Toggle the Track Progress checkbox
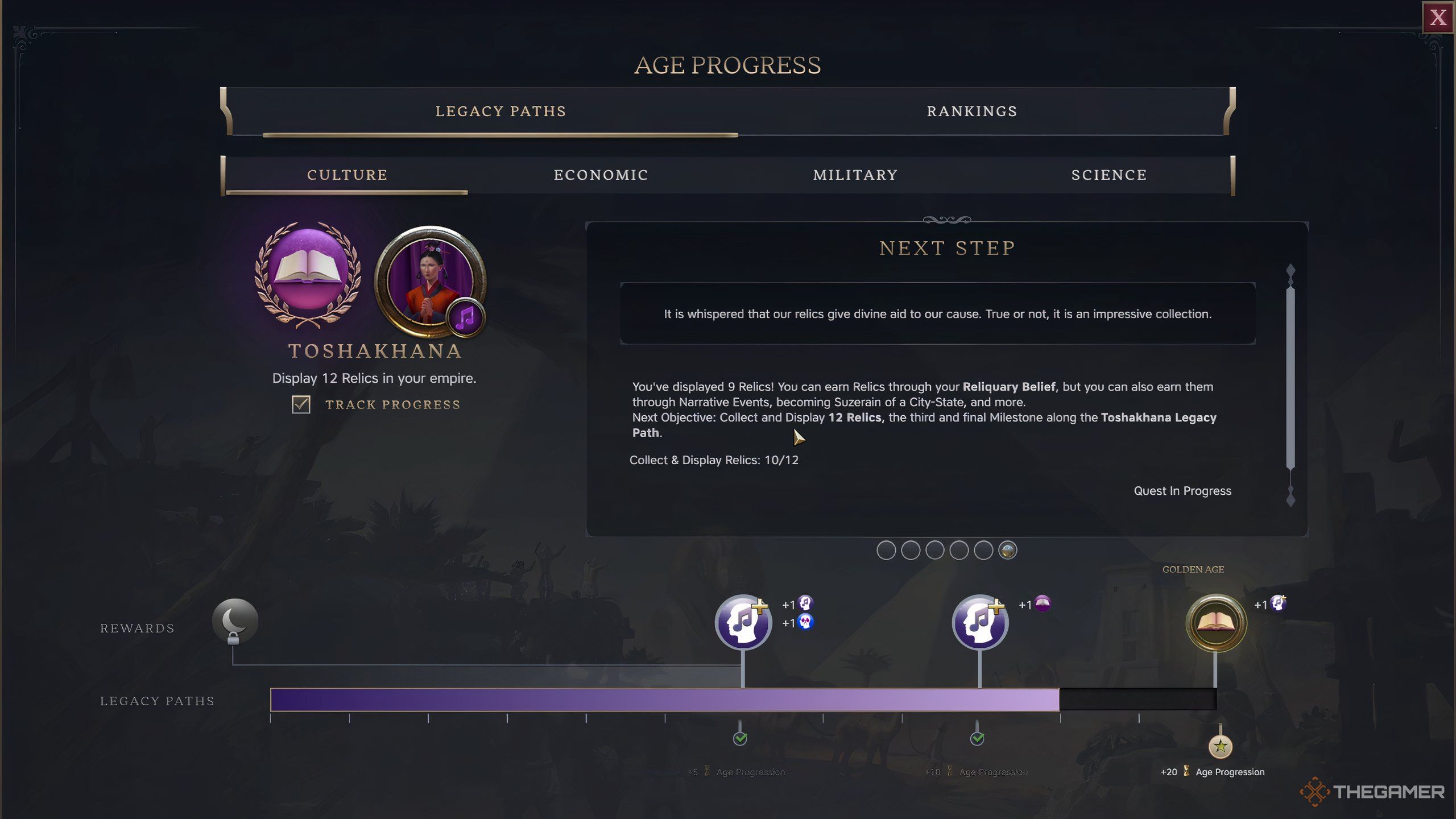Image resolution: width=1456 pixels, height=819 pixels. click(x=301, y=404)
